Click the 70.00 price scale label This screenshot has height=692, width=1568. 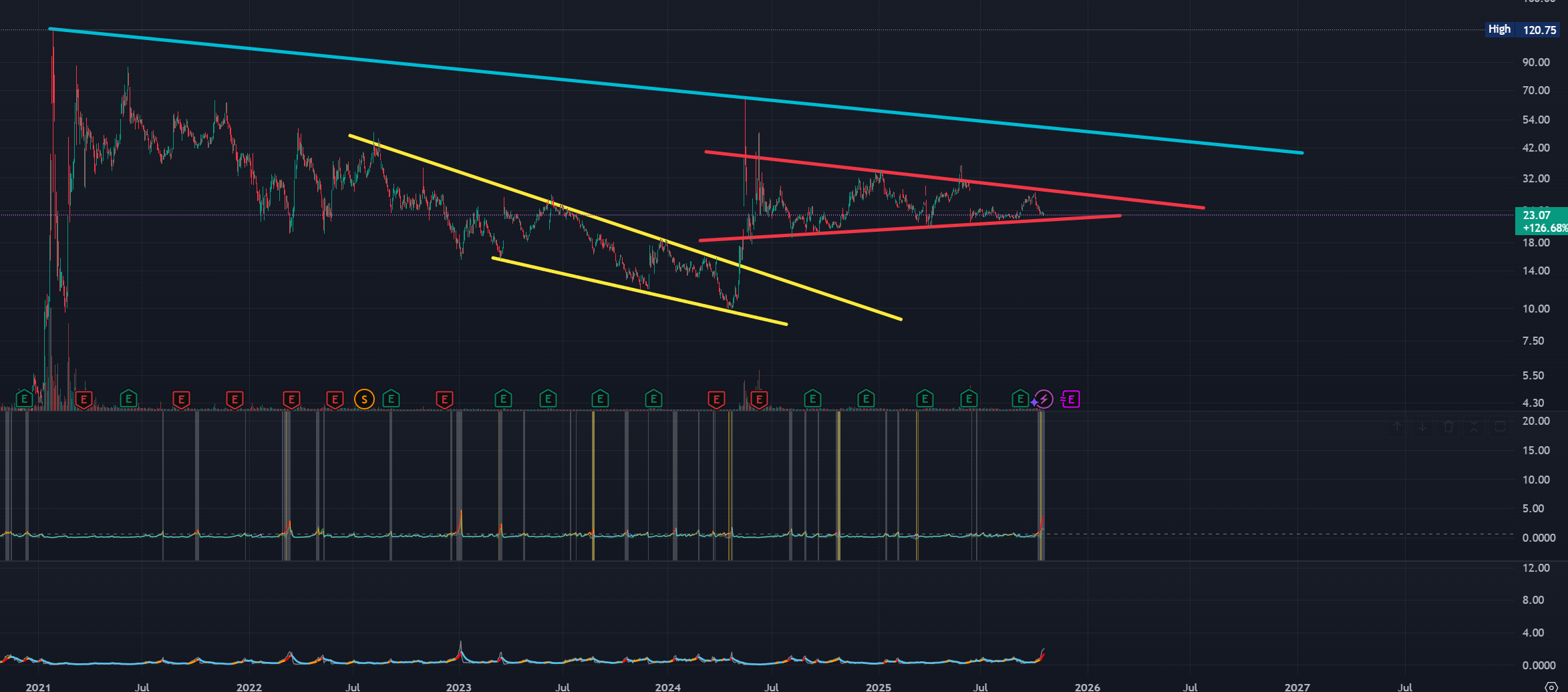1536,90
